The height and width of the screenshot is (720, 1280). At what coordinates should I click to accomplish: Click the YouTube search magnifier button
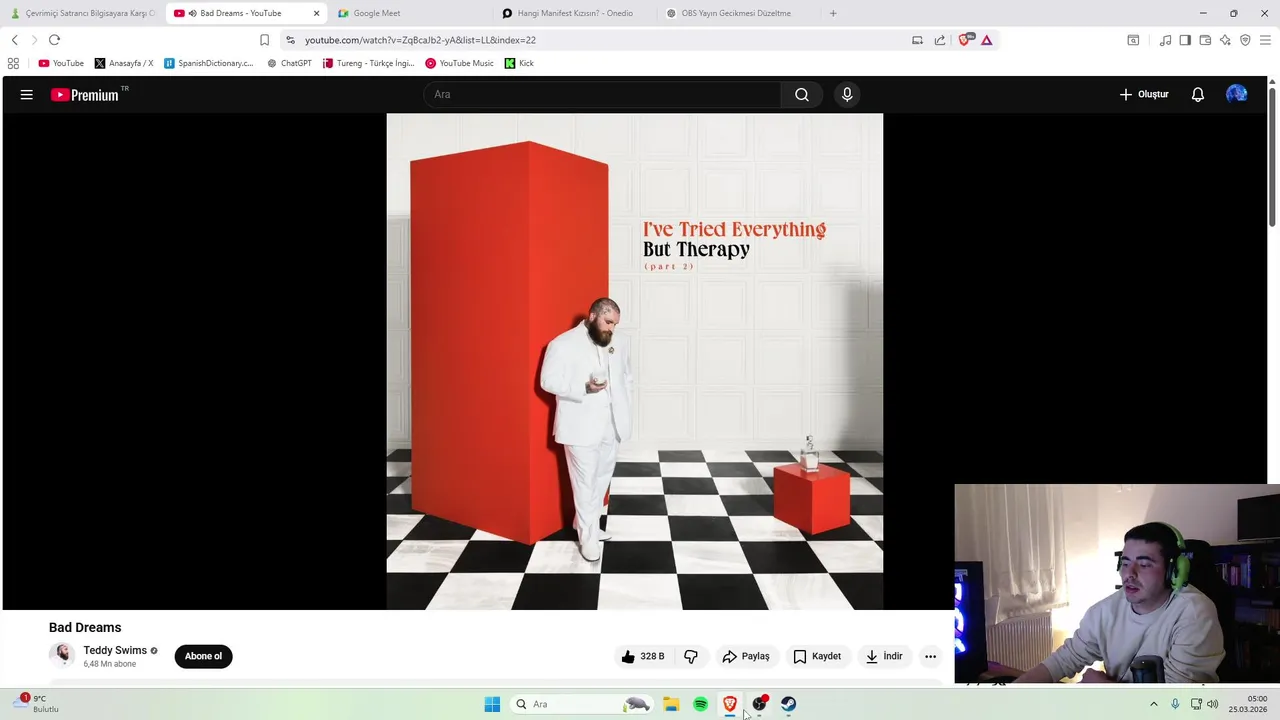[x=802, y=94]
